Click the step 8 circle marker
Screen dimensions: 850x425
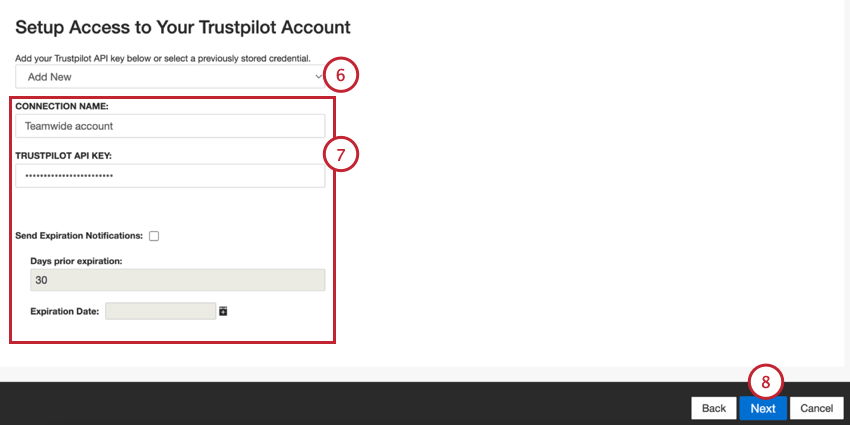(765, 381)
